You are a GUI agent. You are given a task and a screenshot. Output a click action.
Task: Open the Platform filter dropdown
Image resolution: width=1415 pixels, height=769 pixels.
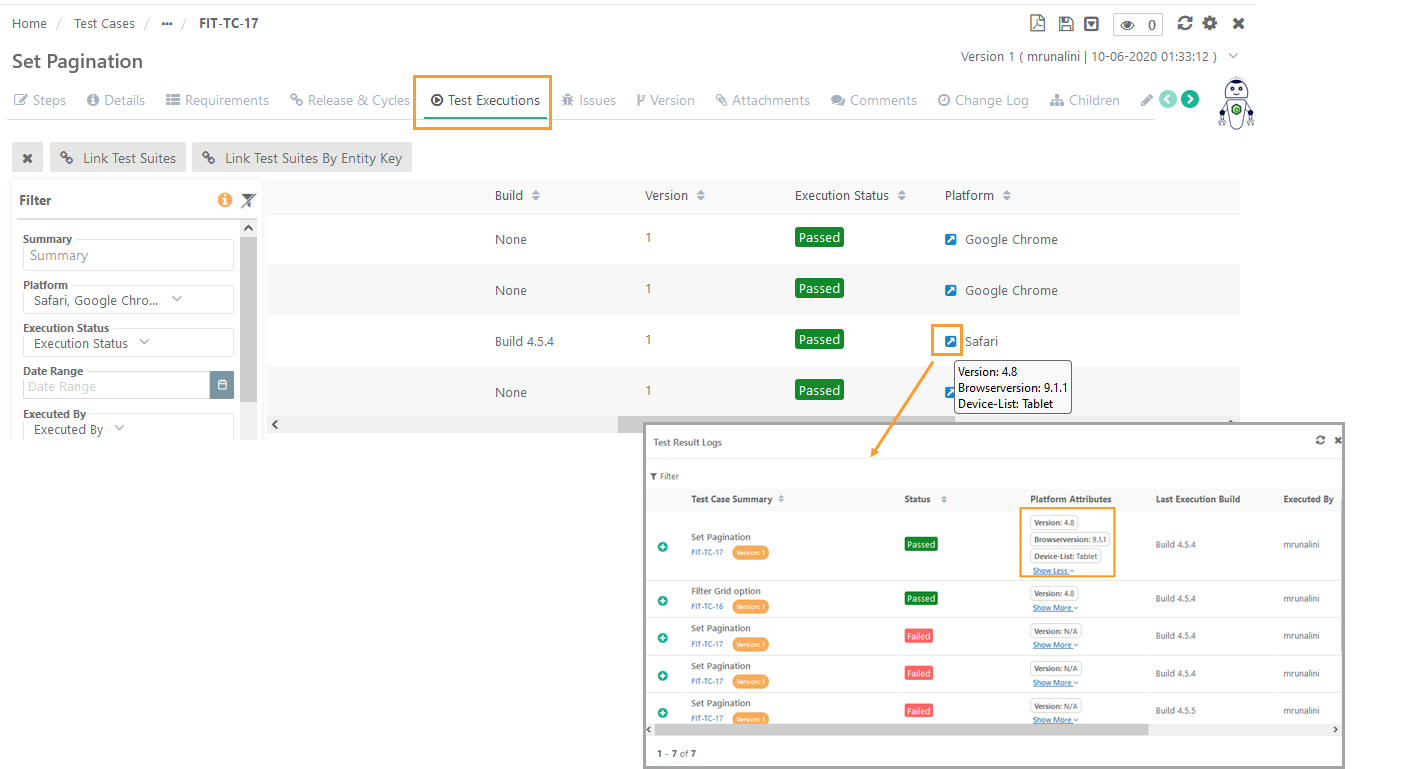(128, 300)
